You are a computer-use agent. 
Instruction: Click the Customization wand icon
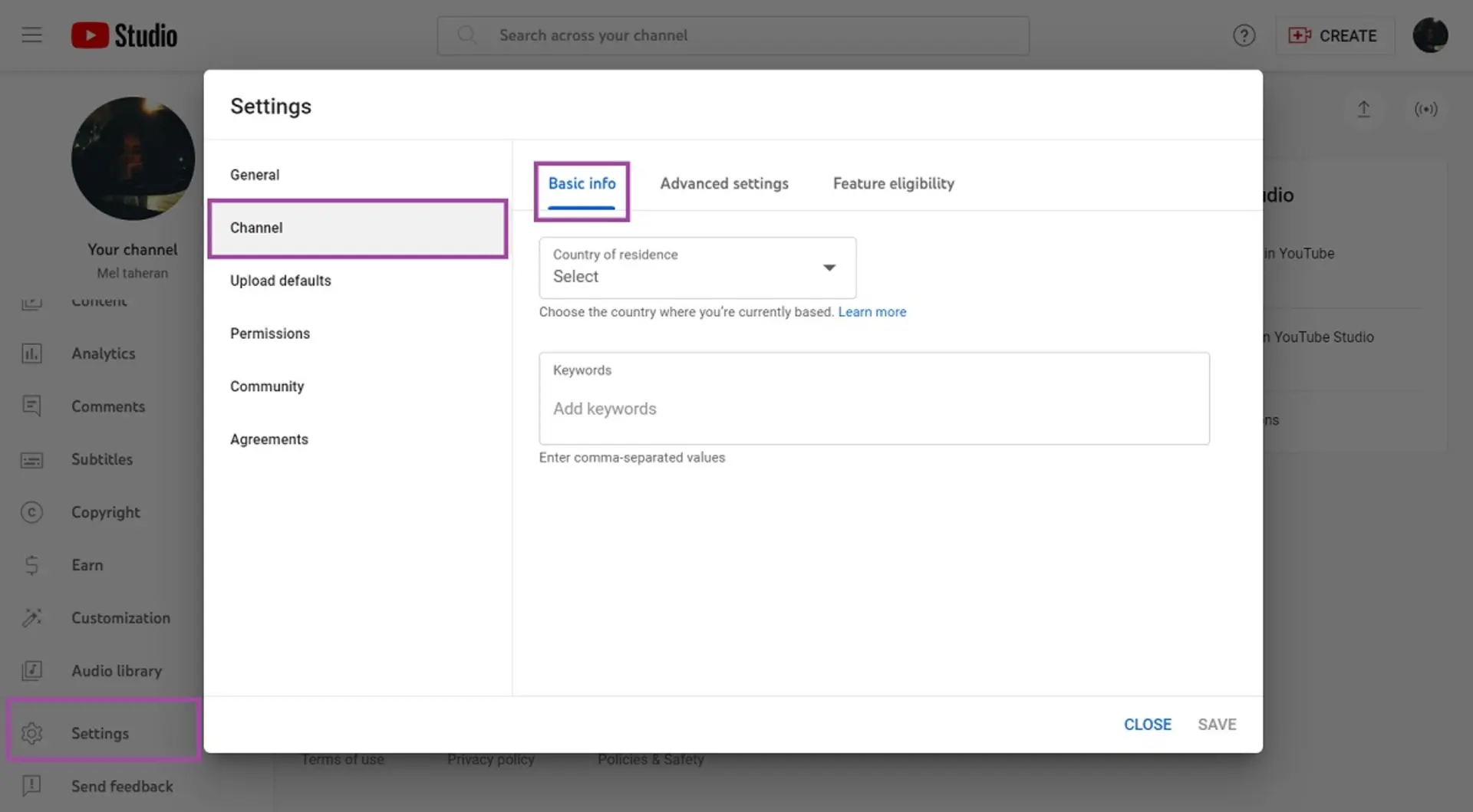[x=31, y=618]
